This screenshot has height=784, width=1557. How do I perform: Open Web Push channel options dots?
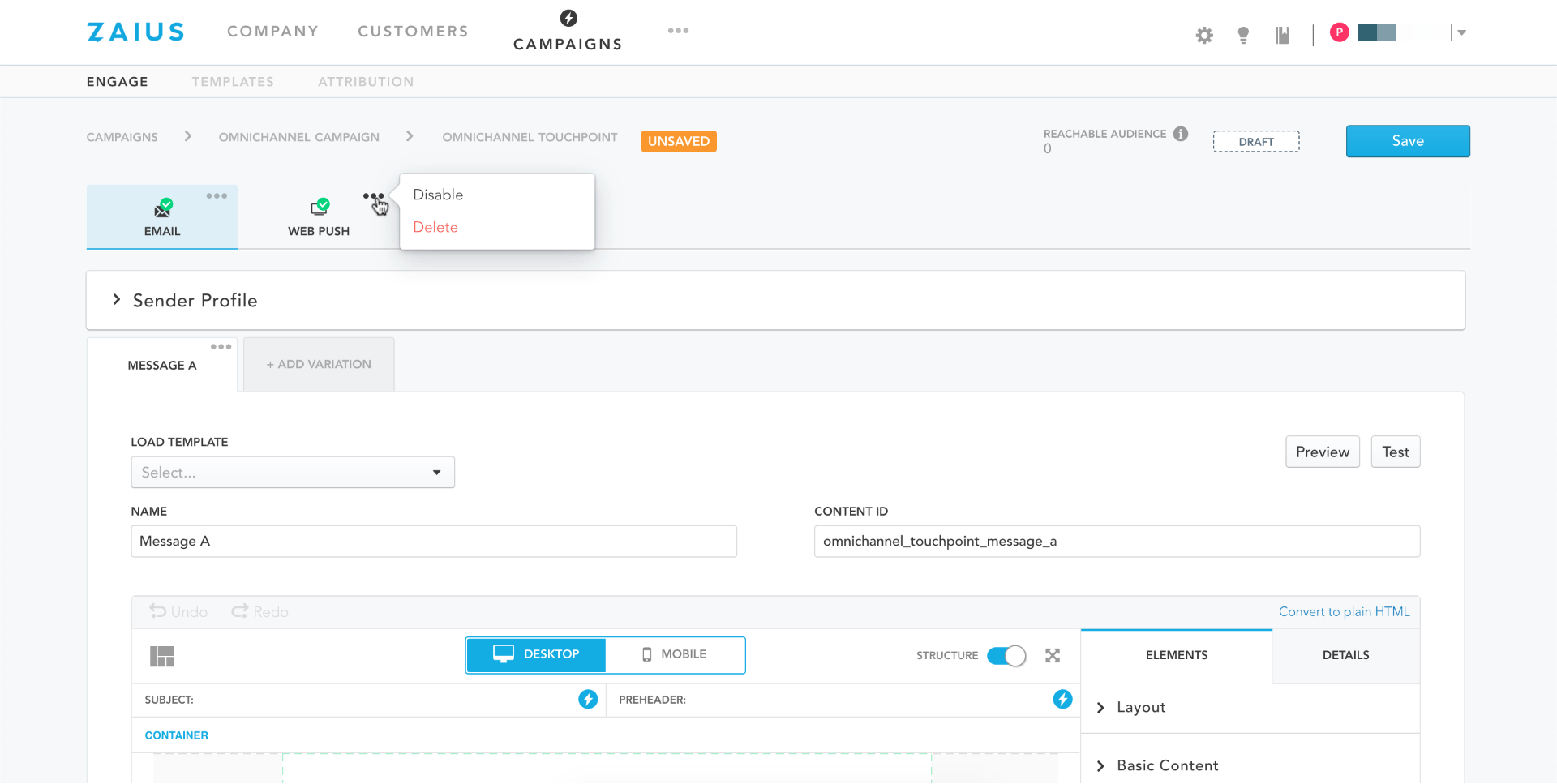click(374, 195)
